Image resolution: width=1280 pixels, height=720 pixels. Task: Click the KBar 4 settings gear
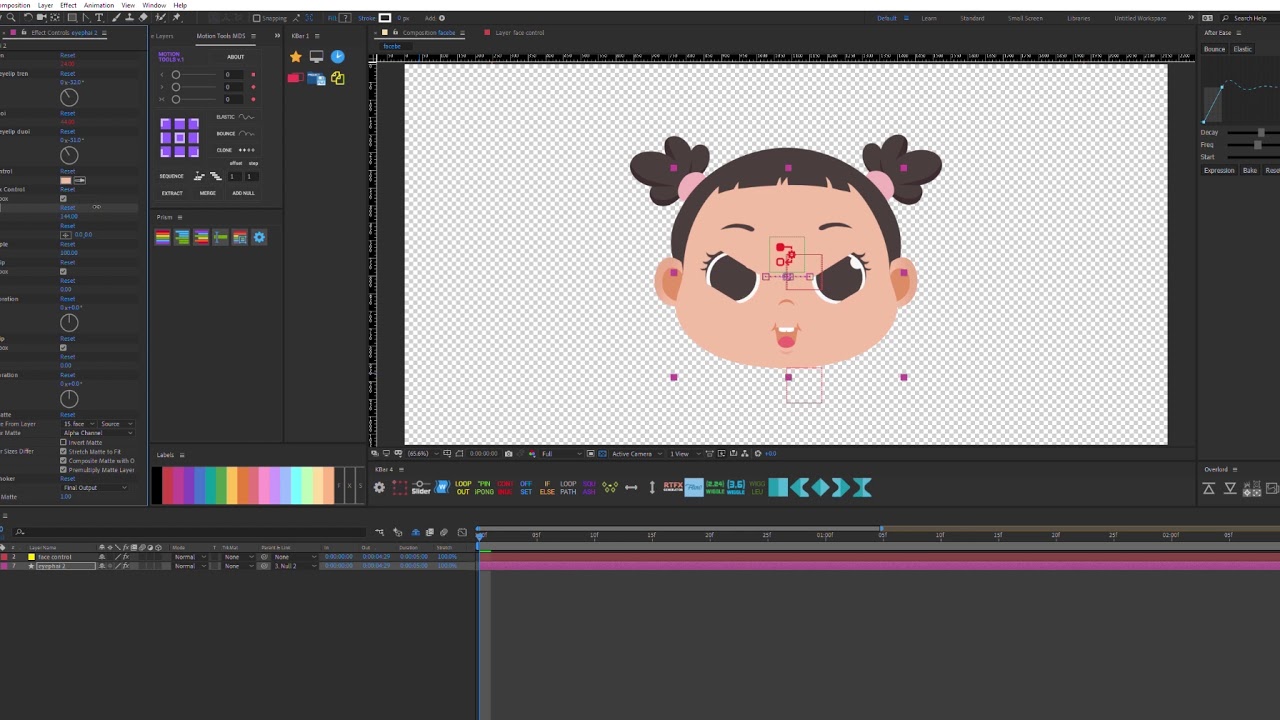[379, 487]
